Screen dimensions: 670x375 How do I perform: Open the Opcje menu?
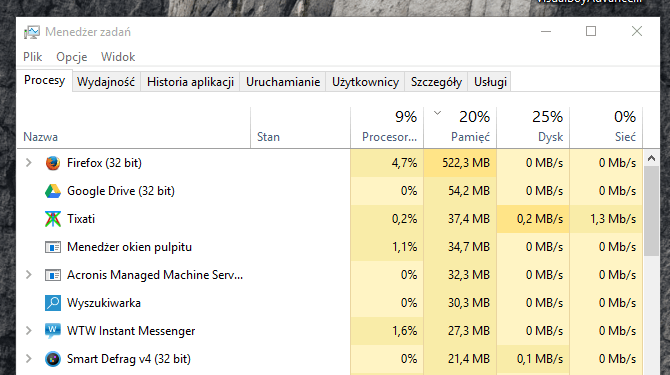point(71,57)
